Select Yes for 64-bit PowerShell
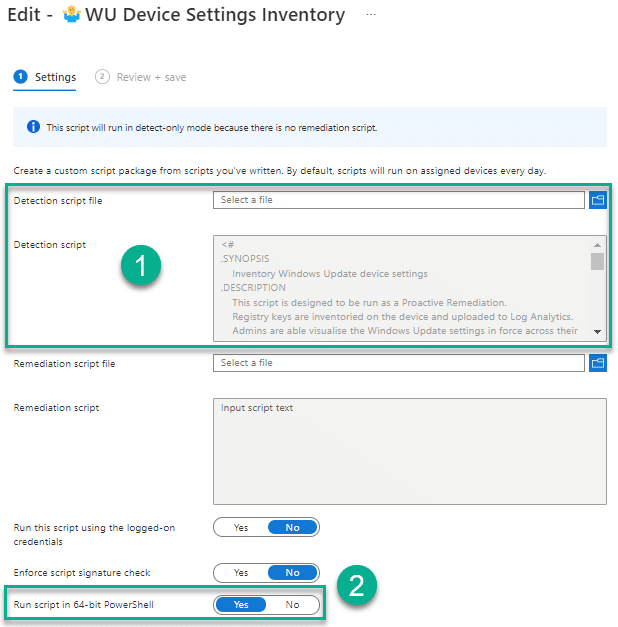This screenshot has width=618, height=627. pos(241,605)
